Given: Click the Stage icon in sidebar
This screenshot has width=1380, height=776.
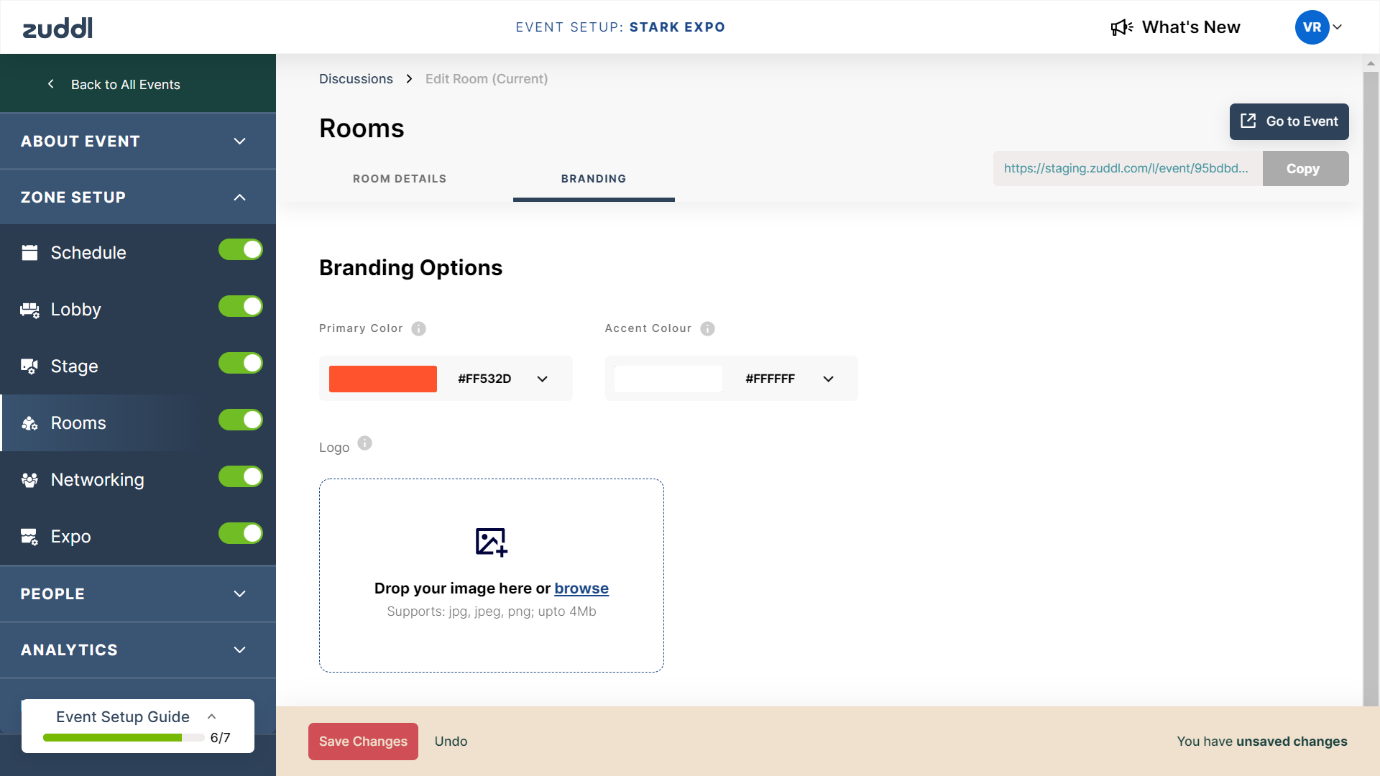Looking at the screenshot, I should pos(30,367).
